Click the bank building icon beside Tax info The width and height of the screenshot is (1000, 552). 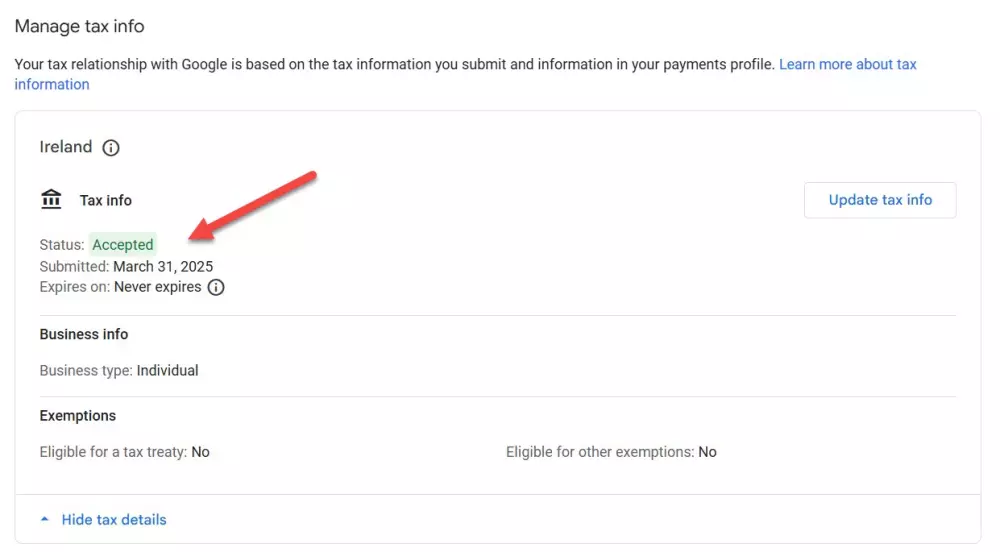click(51, 200)
